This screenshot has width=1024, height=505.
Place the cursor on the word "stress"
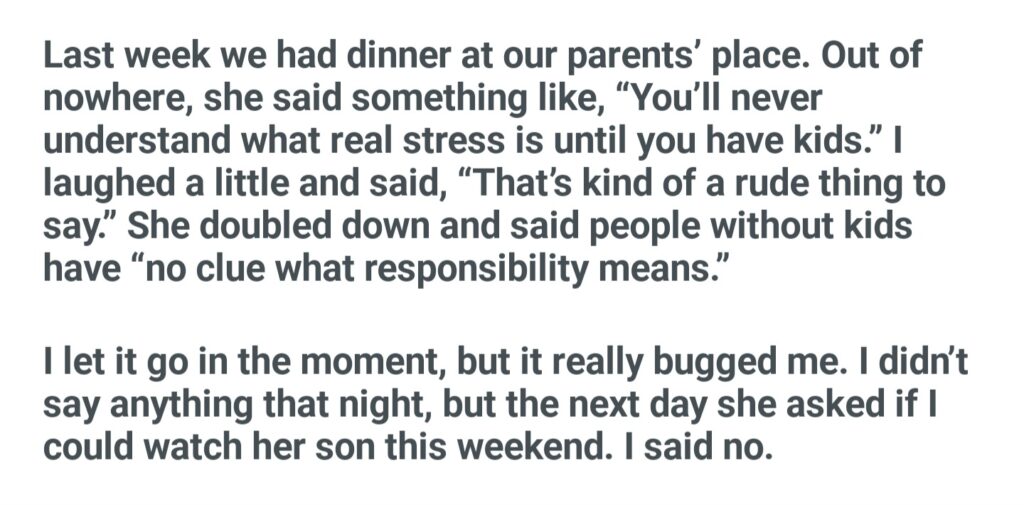click(x=437, y=141)
